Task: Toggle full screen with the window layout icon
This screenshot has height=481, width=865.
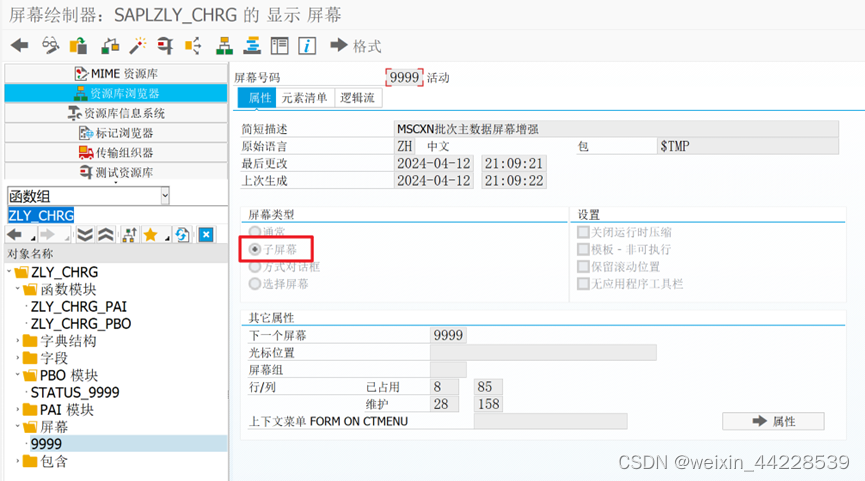Action: (280, 45)
